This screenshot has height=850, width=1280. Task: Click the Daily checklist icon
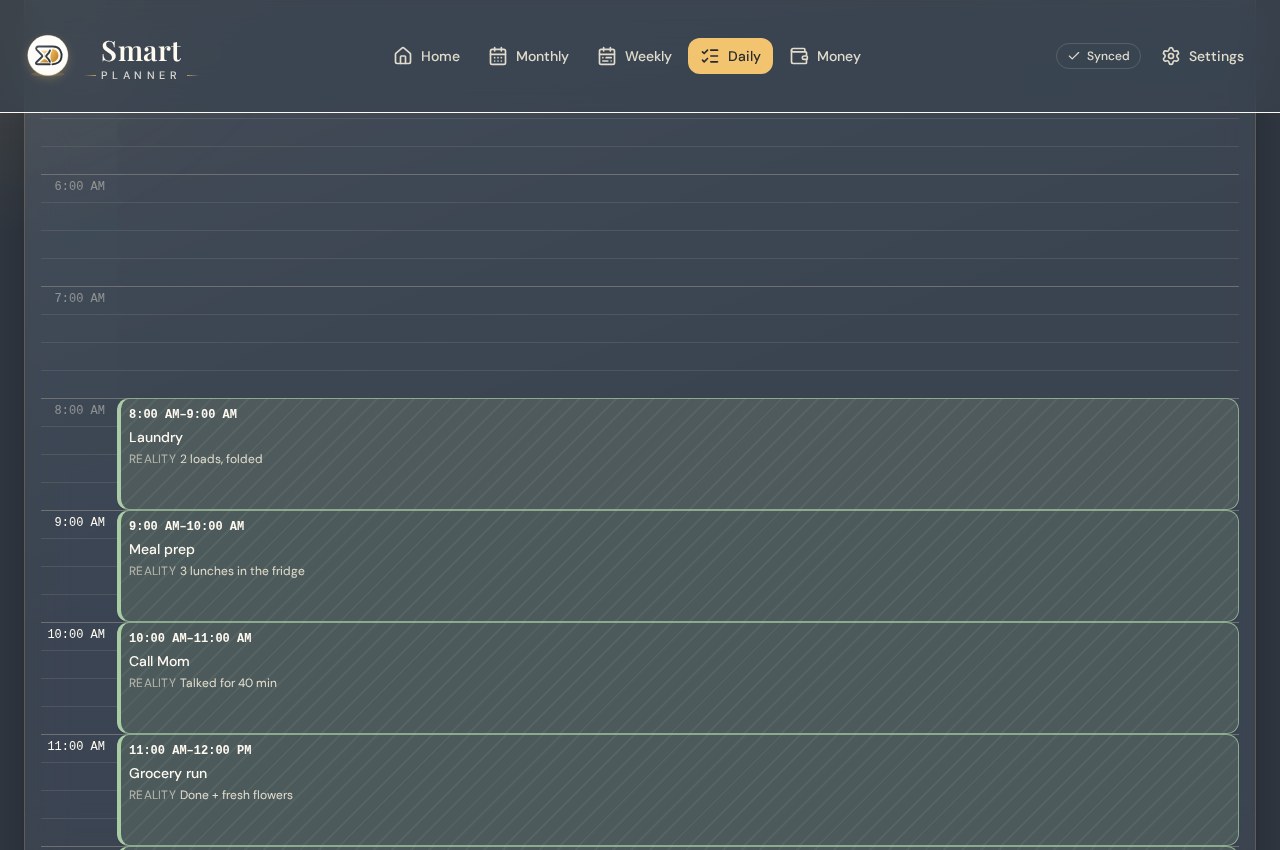pos(710,56)
